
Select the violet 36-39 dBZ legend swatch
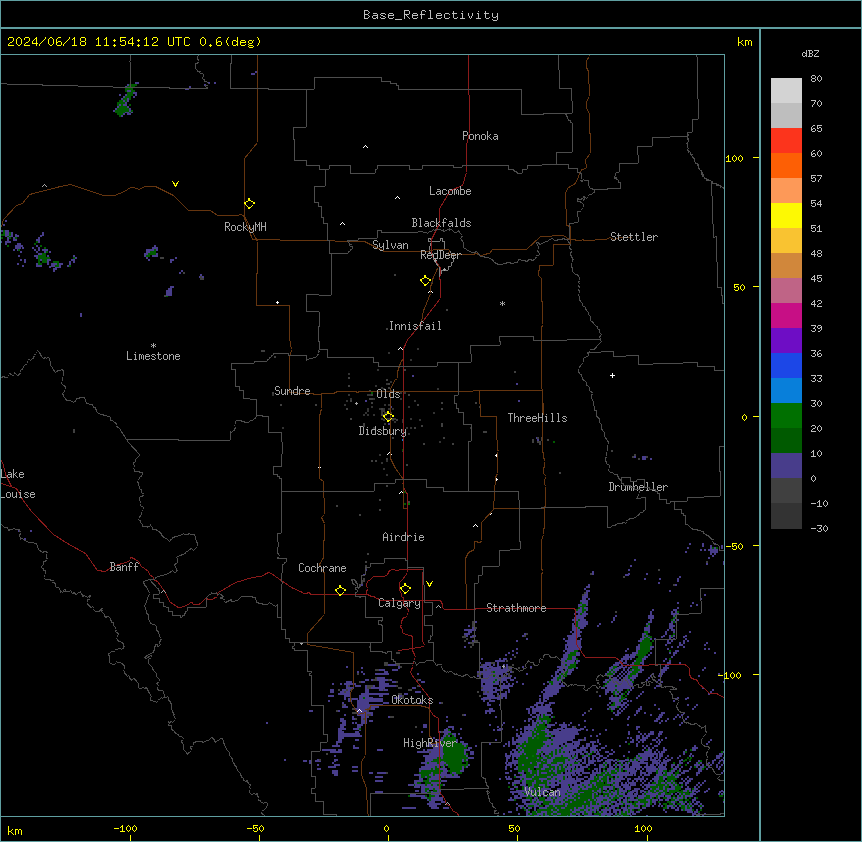[786, 341]
